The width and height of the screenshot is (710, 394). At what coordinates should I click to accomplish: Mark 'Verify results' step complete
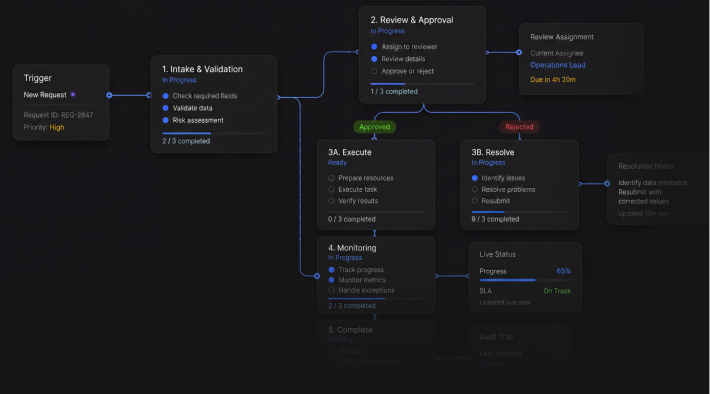point(331,201)
